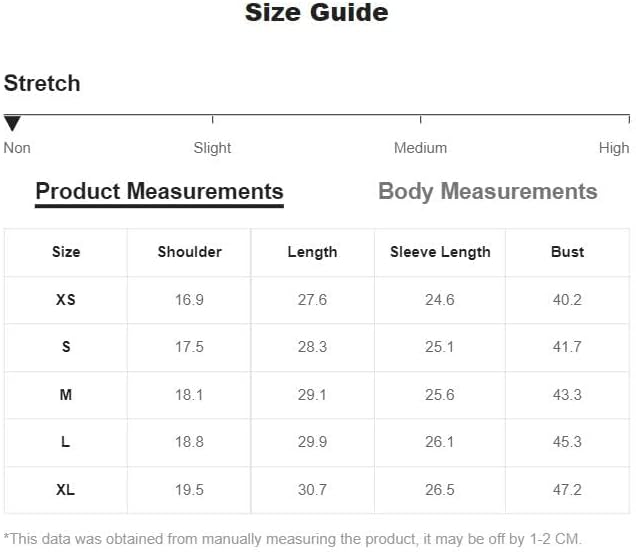Switch to Product Measurements tab
The width and height of the screenshot is (636, 552).
159,192
